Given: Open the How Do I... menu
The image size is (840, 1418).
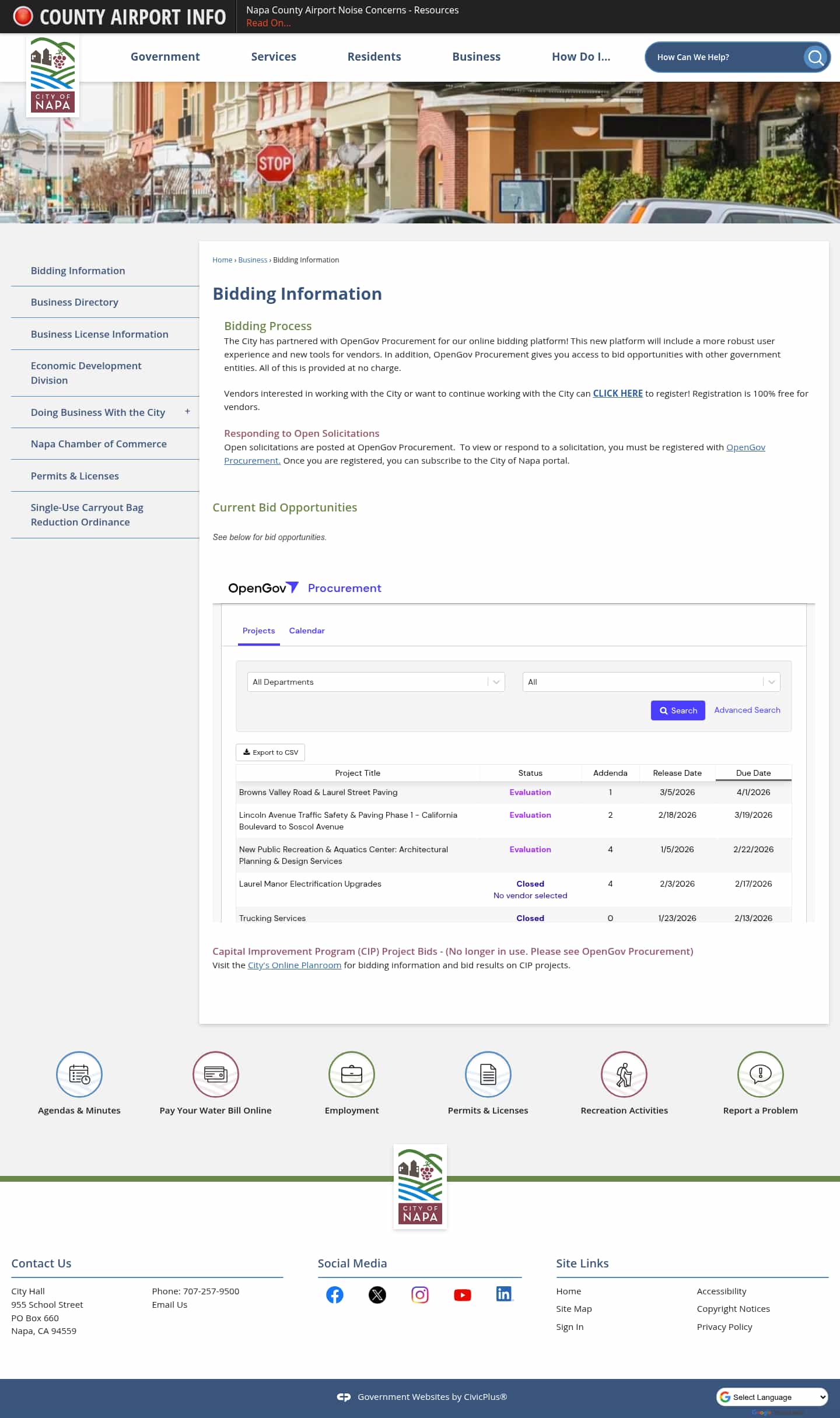Looking at the screenshot, I should tap(581, 57).
